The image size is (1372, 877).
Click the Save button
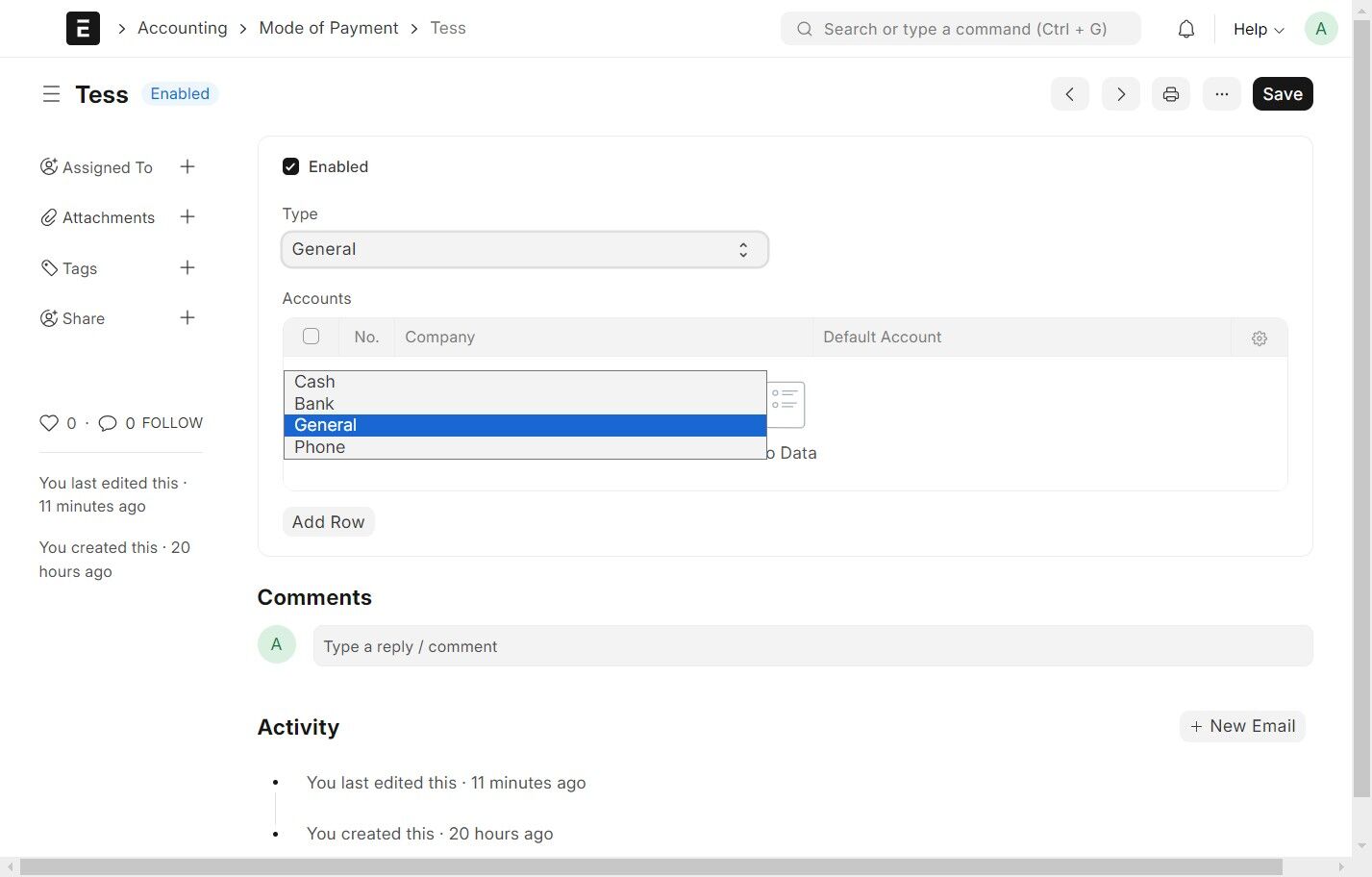[1282, 94]
